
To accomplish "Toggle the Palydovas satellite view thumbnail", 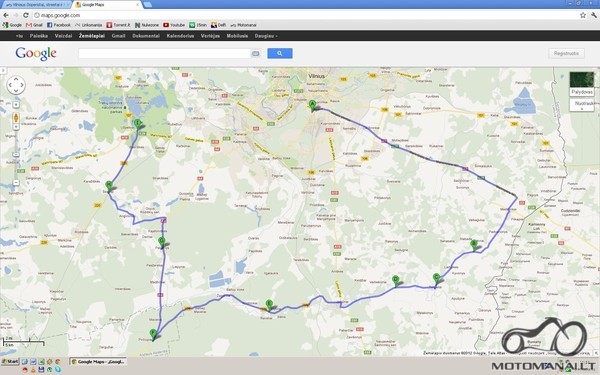I will click(582, 84).
